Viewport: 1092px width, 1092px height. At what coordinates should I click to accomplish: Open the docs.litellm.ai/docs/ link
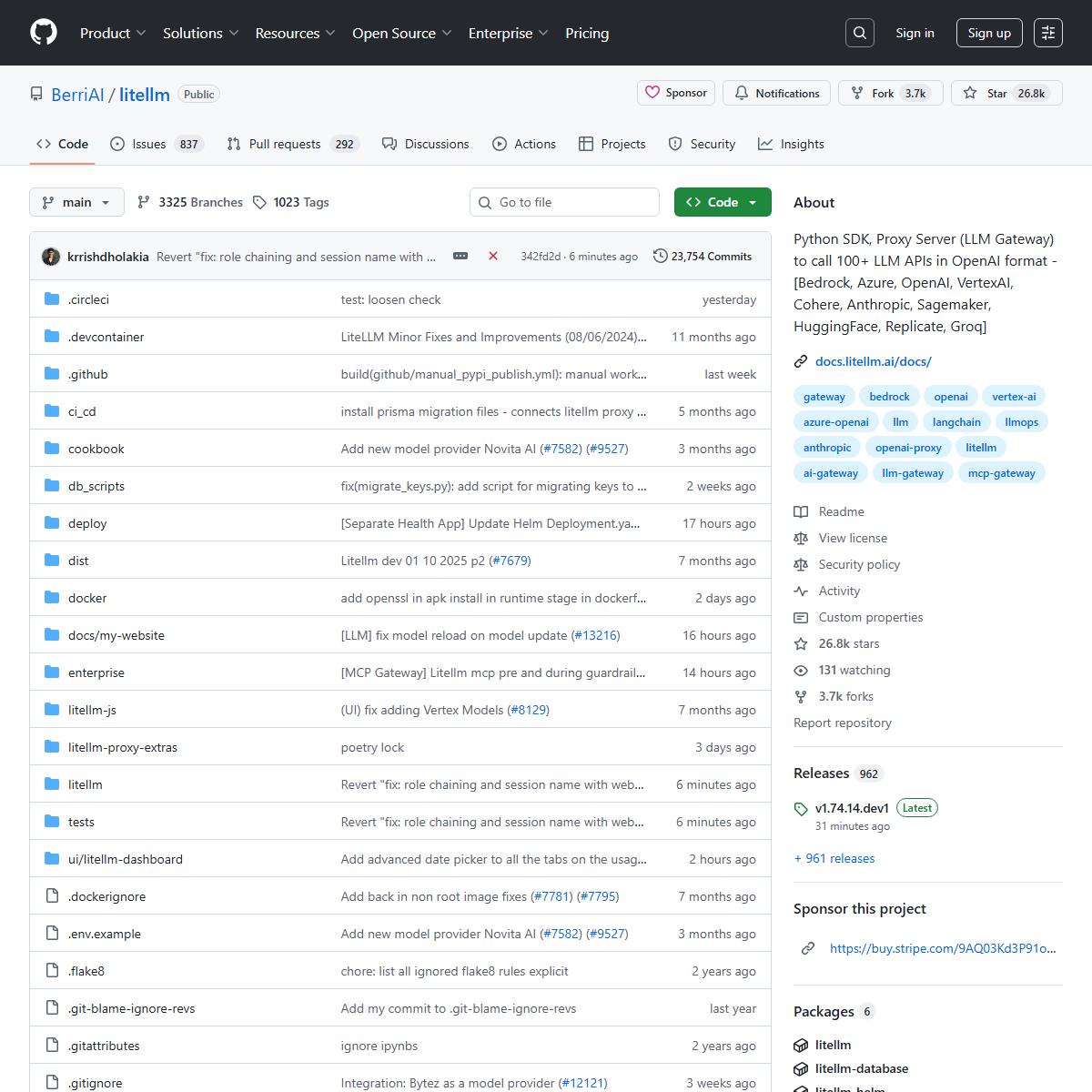874,361
